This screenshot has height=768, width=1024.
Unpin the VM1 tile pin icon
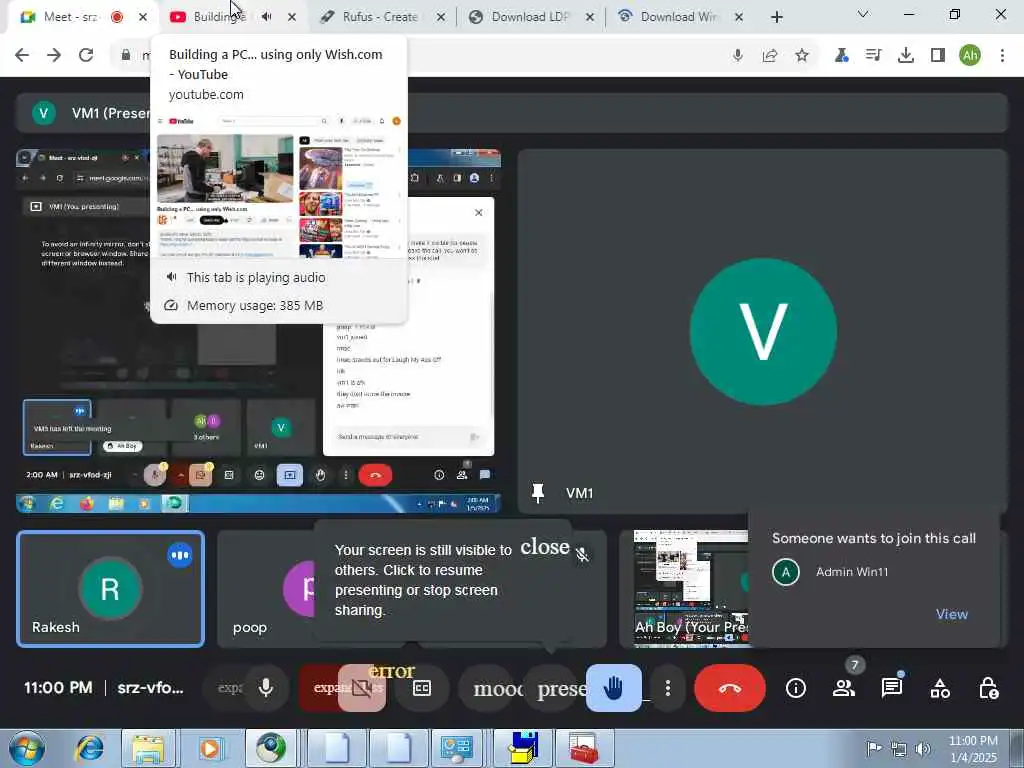click(538, 493)
